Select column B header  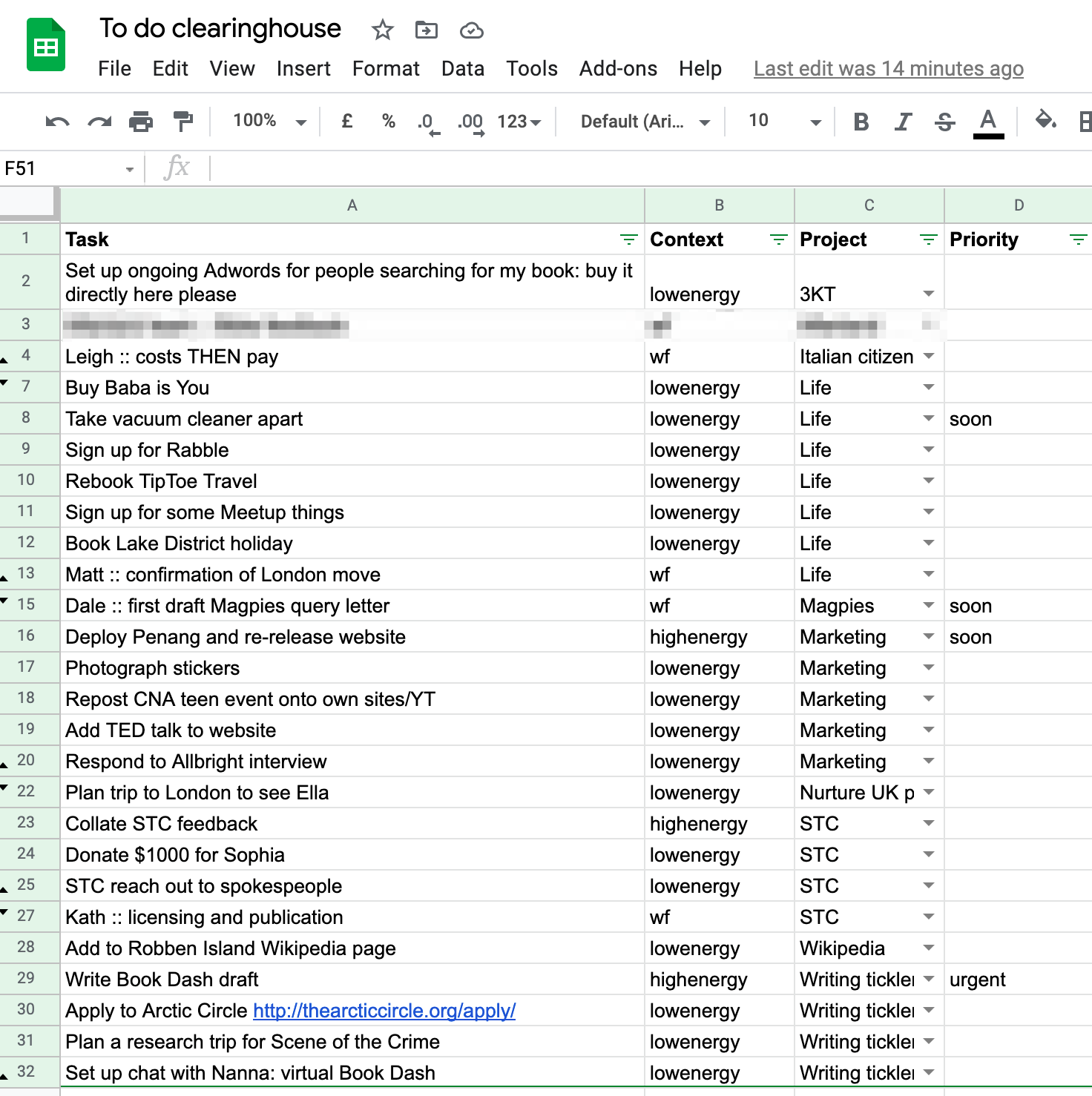pyautogui.click(x=720, y=205)
